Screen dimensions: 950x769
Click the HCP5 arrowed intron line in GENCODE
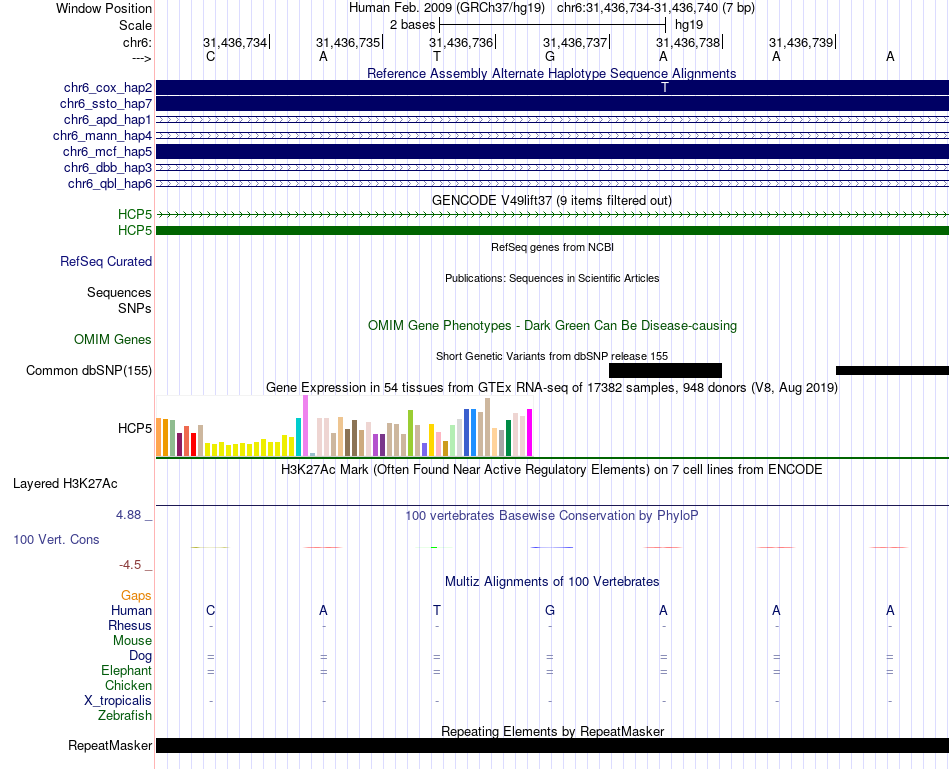tap(552, 215)
